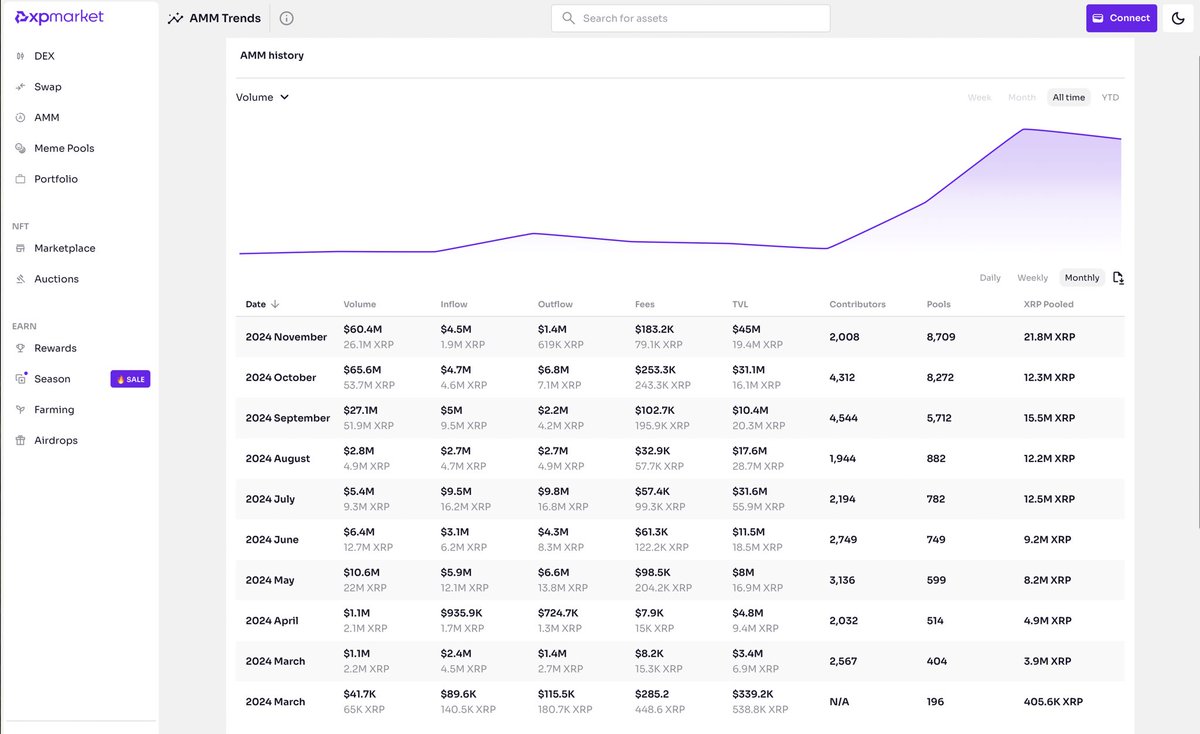This screenshot has height=734, width=1200.
Task: Expand the xpmarket logo home link
Action: [x=60, y=17]
